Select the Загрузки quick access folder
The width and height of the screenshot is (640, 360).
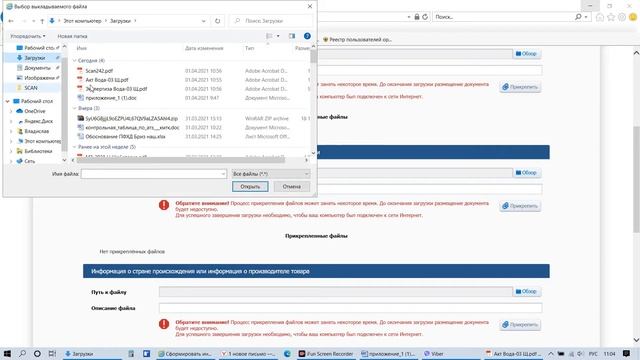click(x=34, y=58)
